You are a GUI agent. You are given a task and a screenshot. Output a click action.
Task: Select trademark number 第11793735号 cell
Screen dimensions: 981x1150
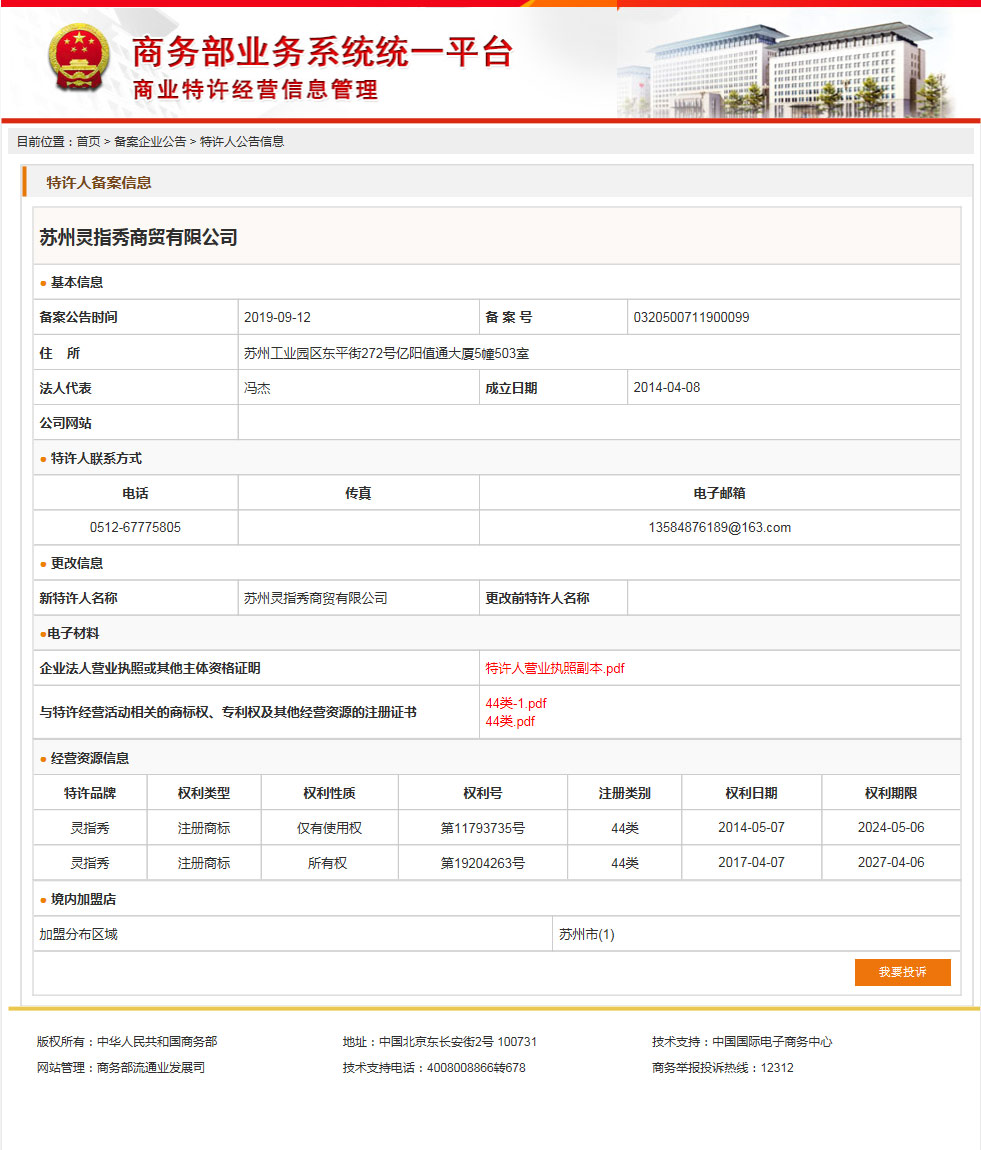coord(482,828)
